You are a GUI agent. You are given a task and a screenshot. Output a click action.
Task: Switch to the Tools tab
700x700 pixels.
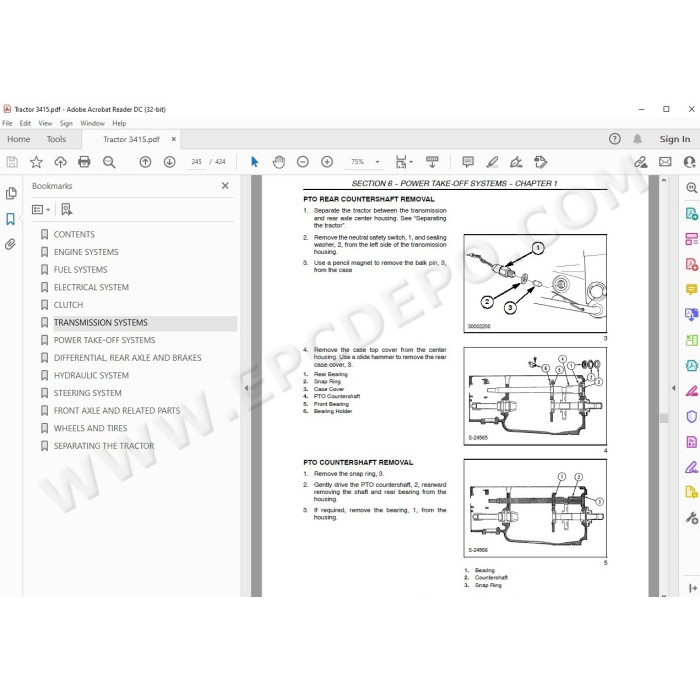coord(56,139)
